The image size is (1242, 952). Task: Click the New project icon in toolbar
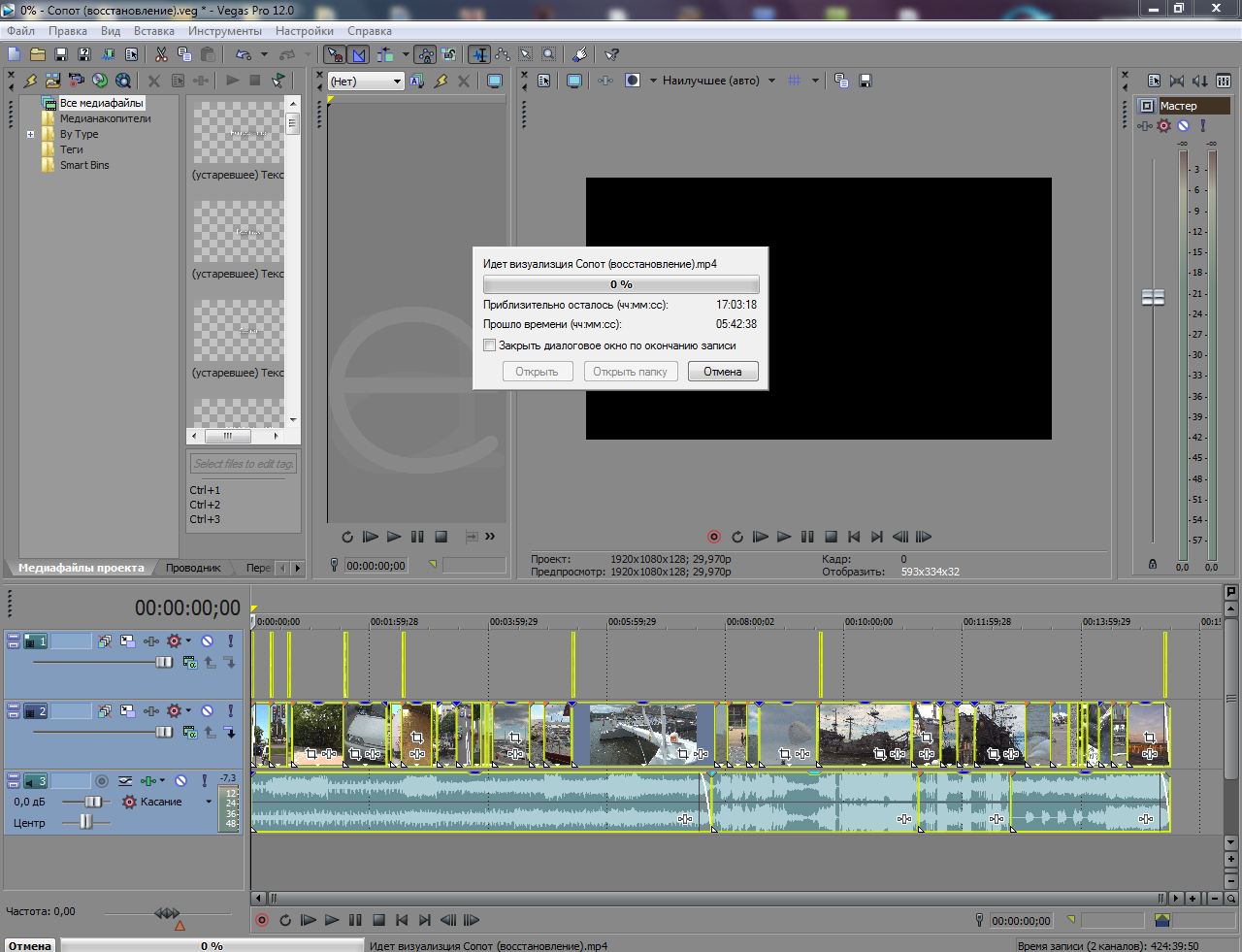14,55
